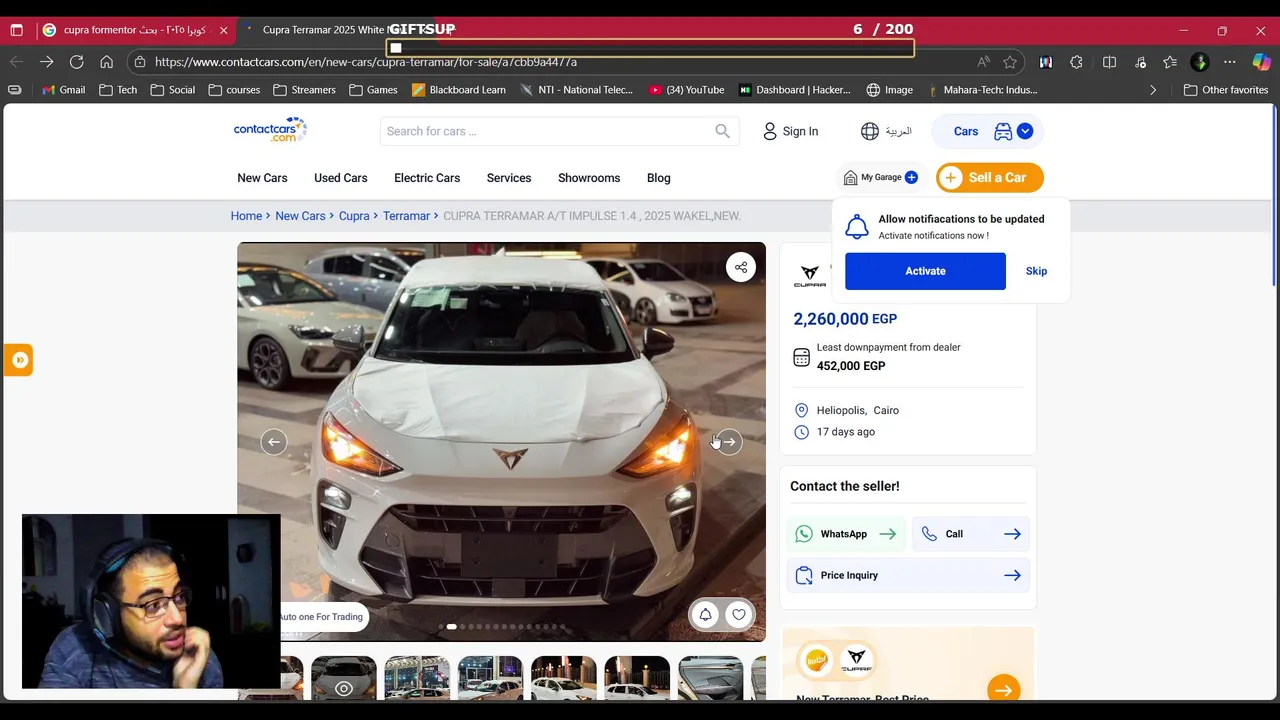Viewport: 1280px width, 720px height.
Task: Open the Other favorites folder
Action: tap(1226, 90)
